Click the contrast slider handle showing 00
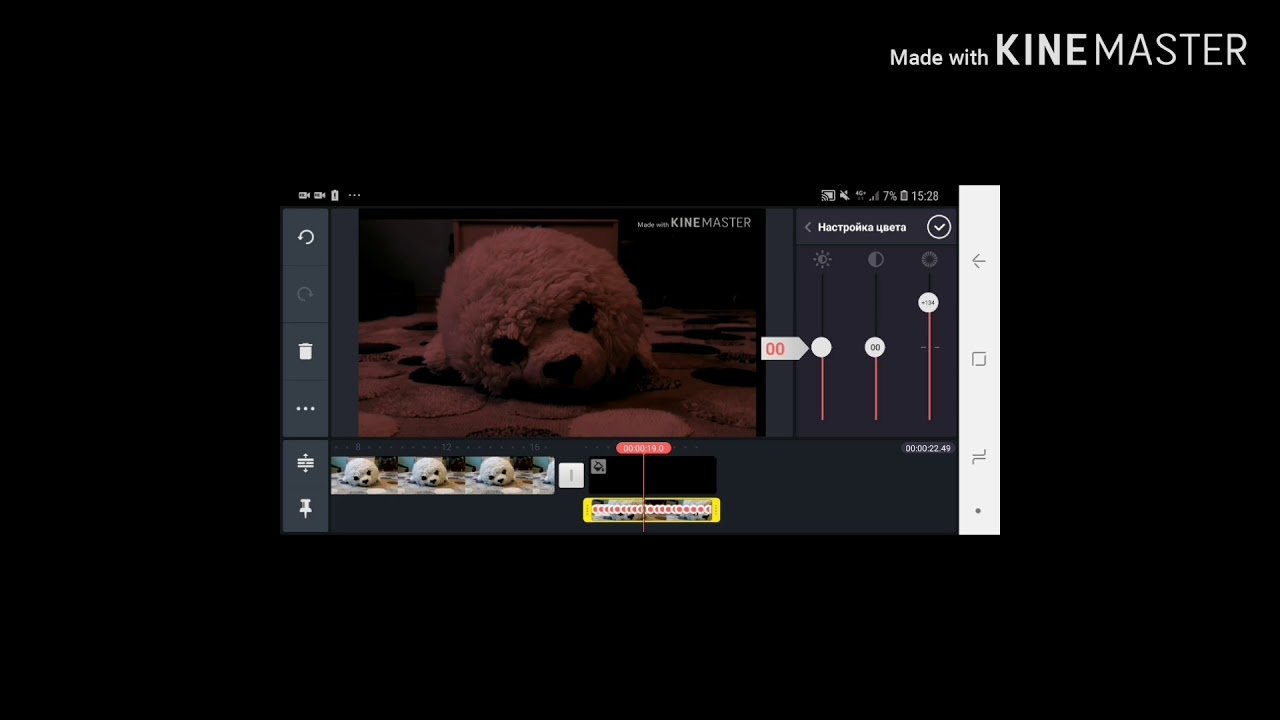The height and width of the screenshot is (720, 1280). tap(875, 347)
